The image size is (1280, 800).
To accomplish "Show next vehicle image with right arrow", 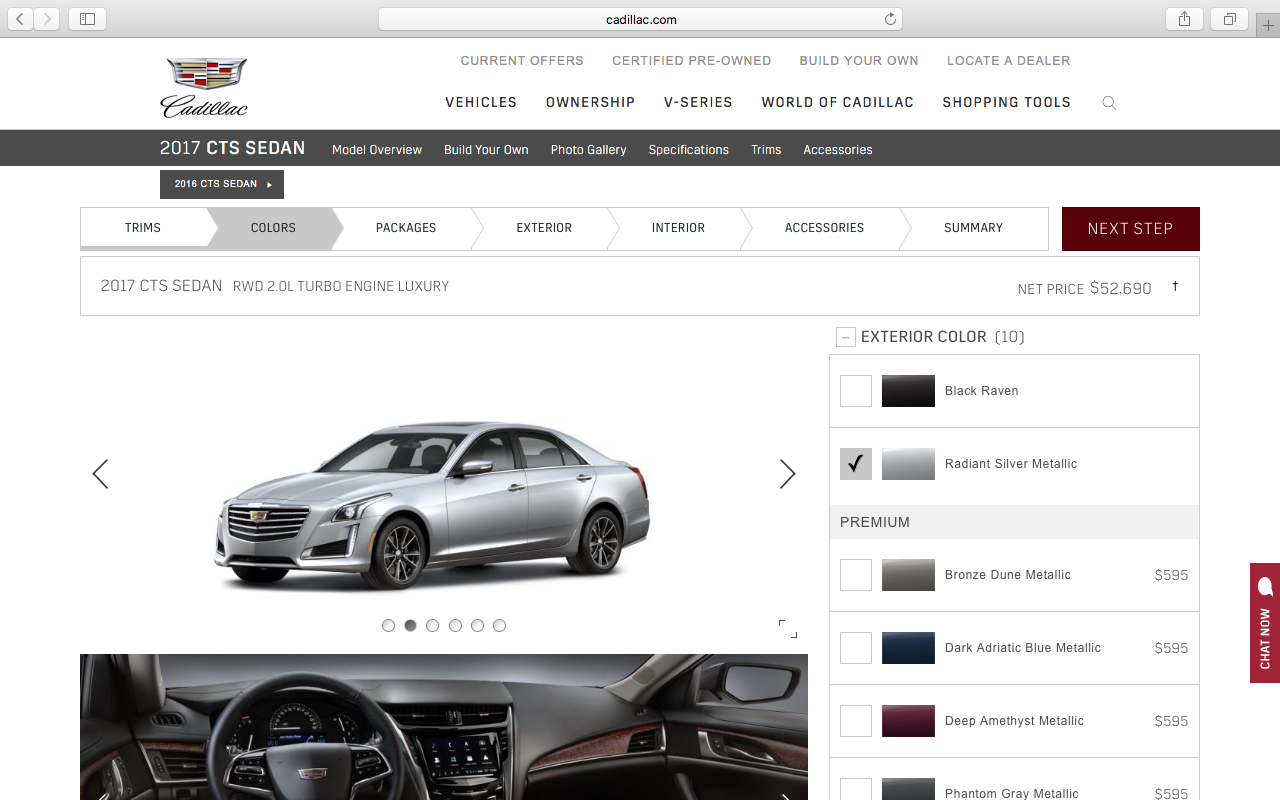I will 787,474.
